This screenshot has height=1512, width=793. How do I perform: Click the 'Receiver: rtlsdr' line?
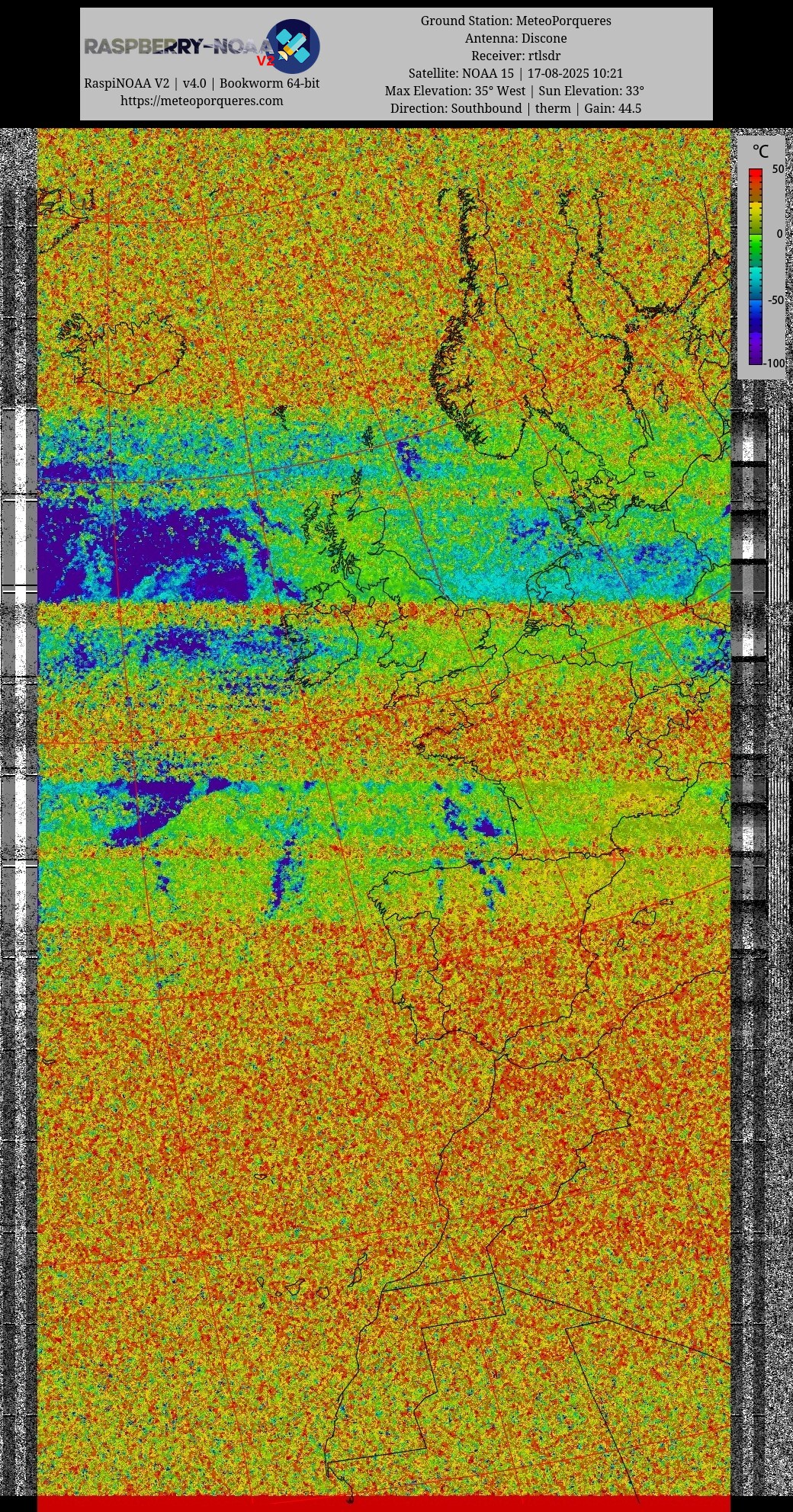click(516, 56)
